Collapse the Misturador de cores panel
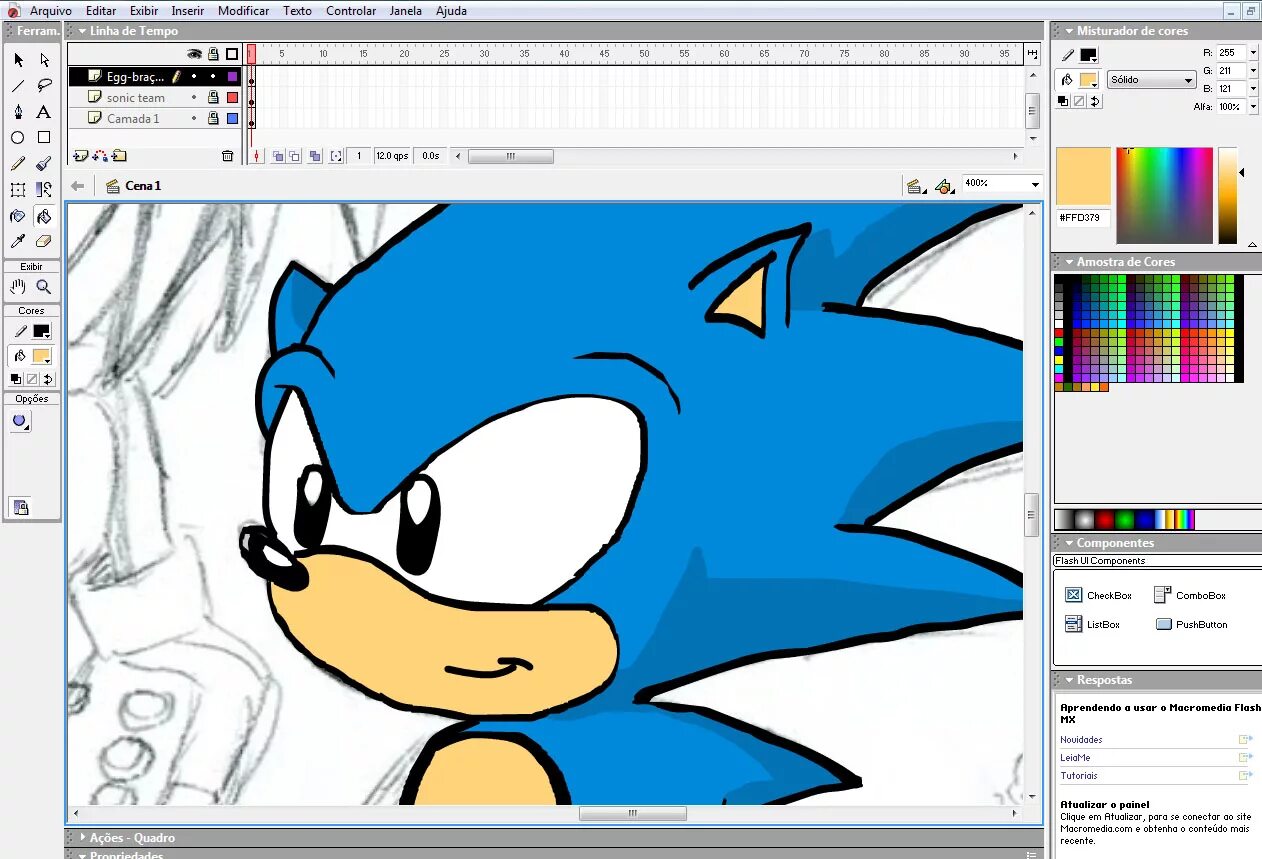Screen dimensions: 1262x859 [1069, 31]
